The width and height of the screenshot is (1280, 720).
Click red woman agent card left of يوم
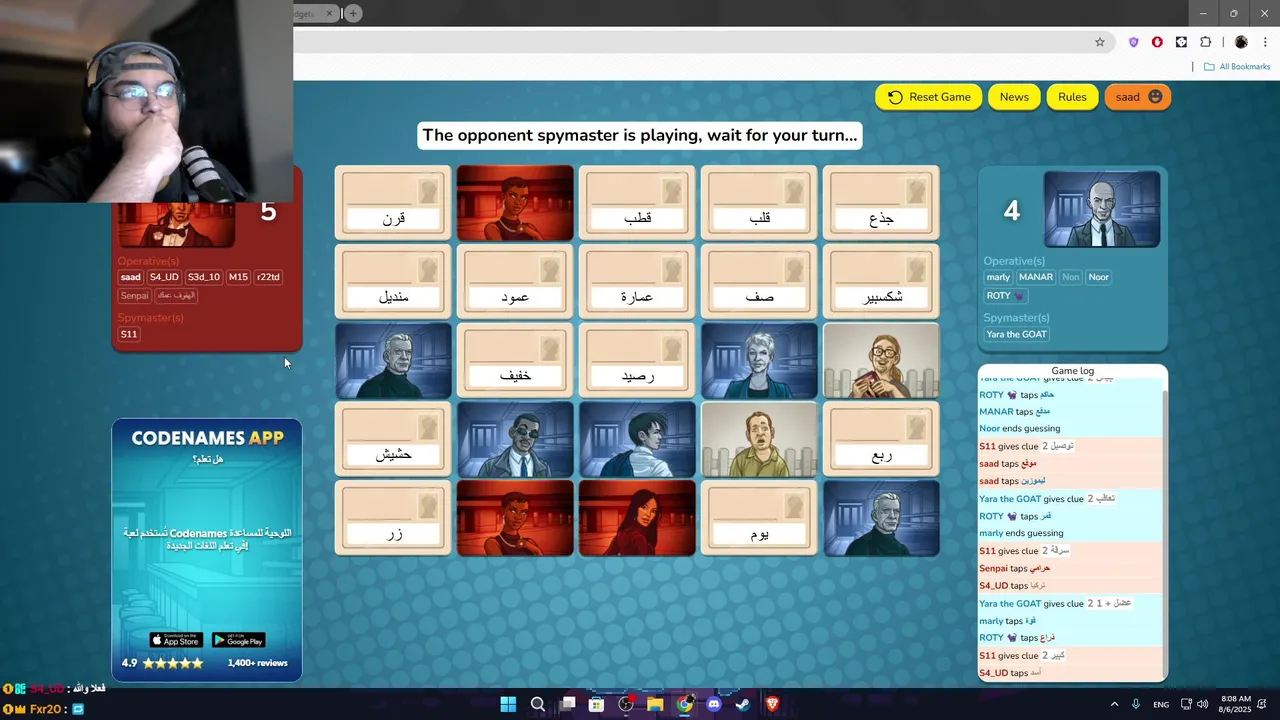click(637, 518)
